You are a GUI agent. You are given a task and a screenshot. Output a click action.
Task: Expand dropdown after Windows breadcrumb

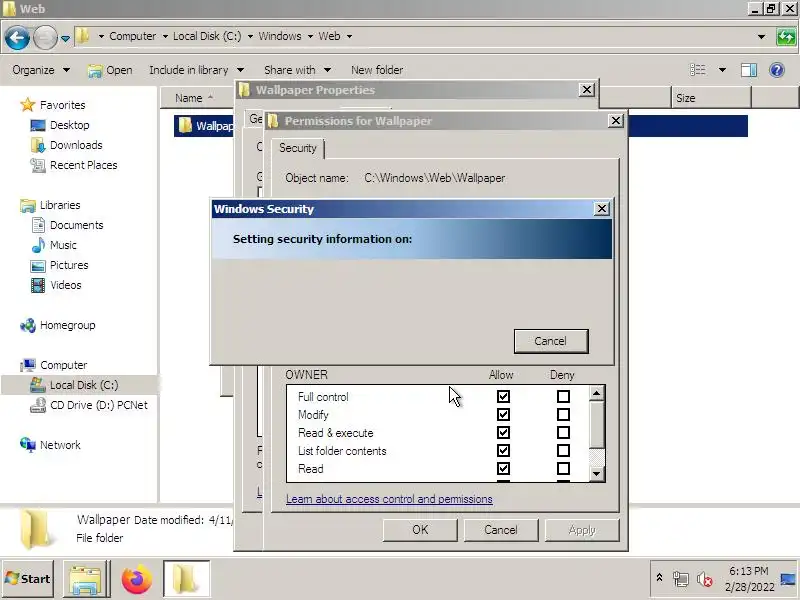[x=310, y=36]
